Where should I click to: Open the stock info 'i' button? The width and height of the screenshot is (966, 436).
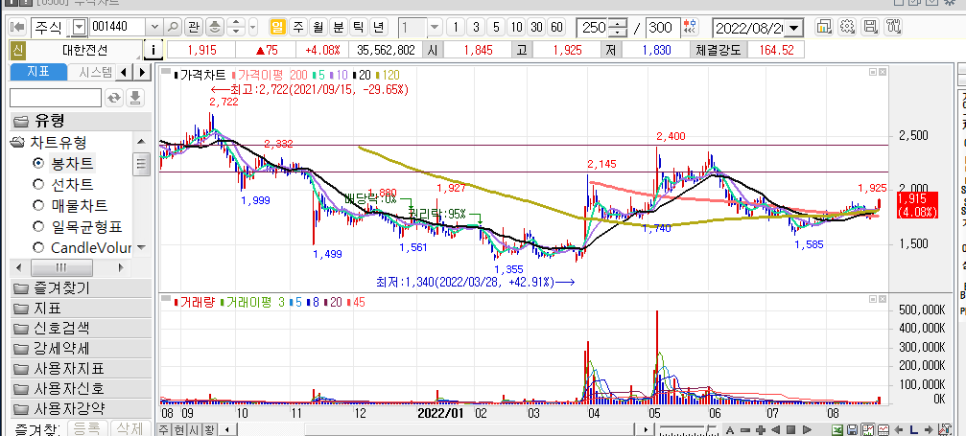tap(152, 50)
